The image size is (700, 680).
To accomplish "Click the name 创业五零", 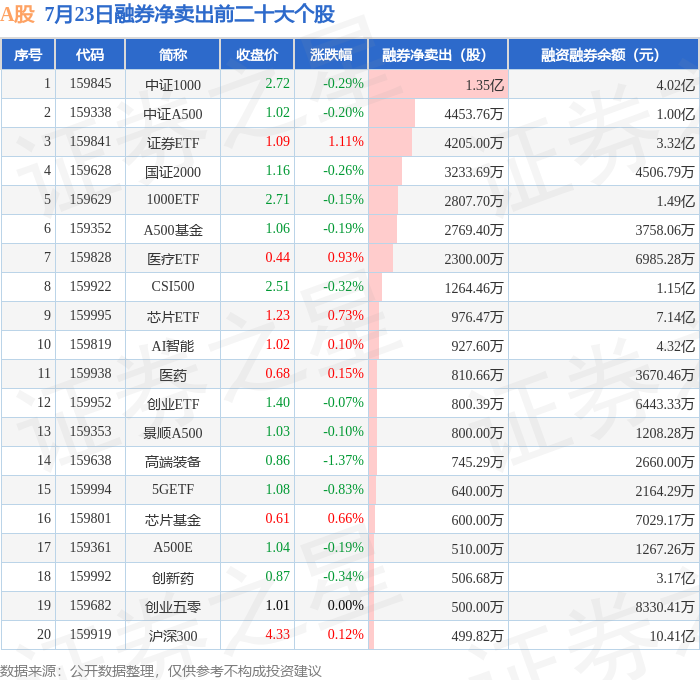I will click(173, 607).
